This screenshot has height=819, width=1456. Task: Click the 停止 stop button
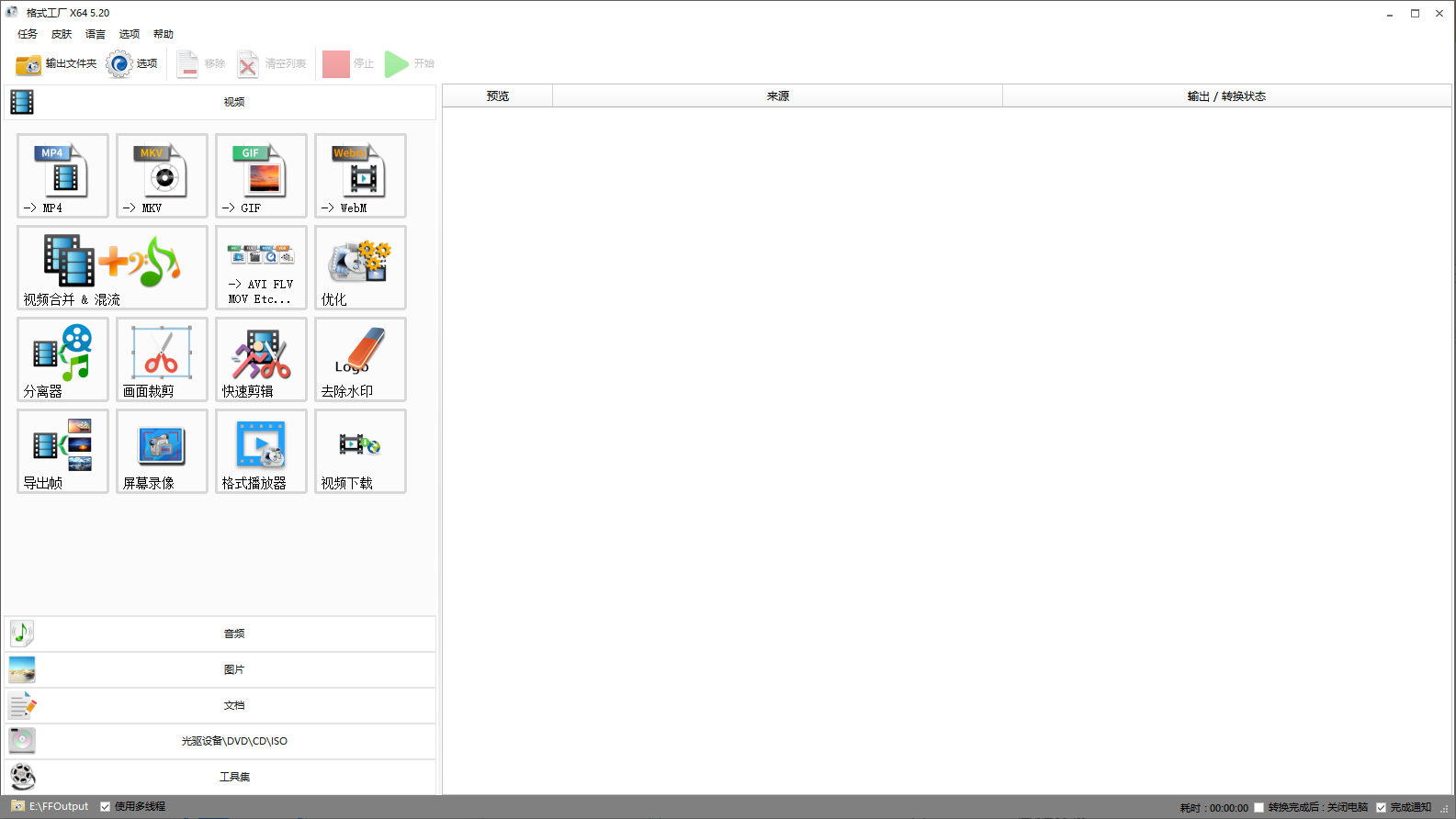coord(349,63)
